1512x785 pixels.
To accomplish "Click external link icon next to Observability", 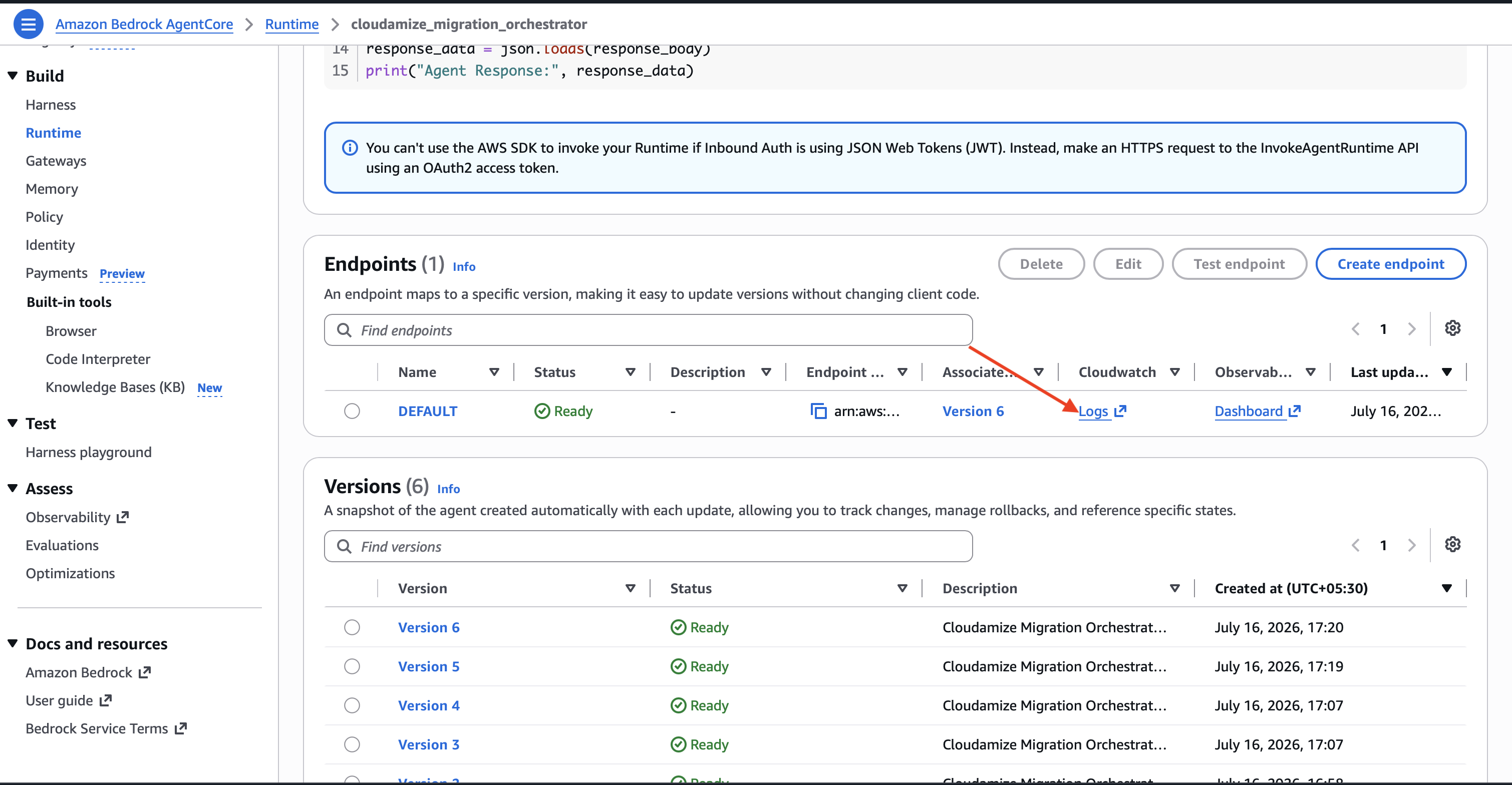I will click(123, 518).
